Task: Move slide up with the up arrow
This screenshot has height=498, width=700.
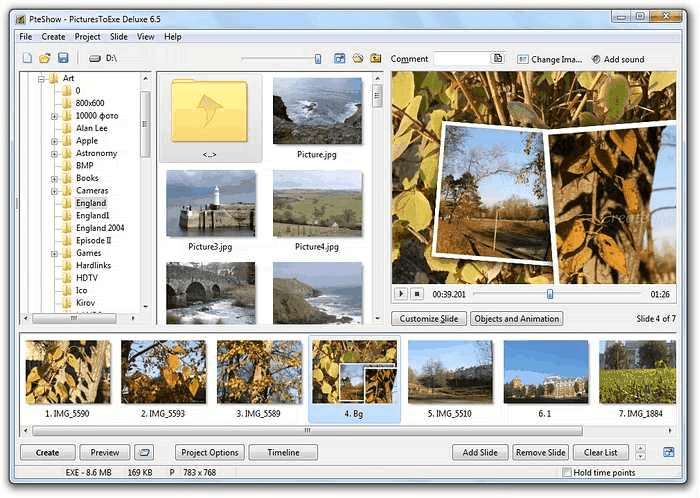Action: pyautogui.click(x=640, y=448)
